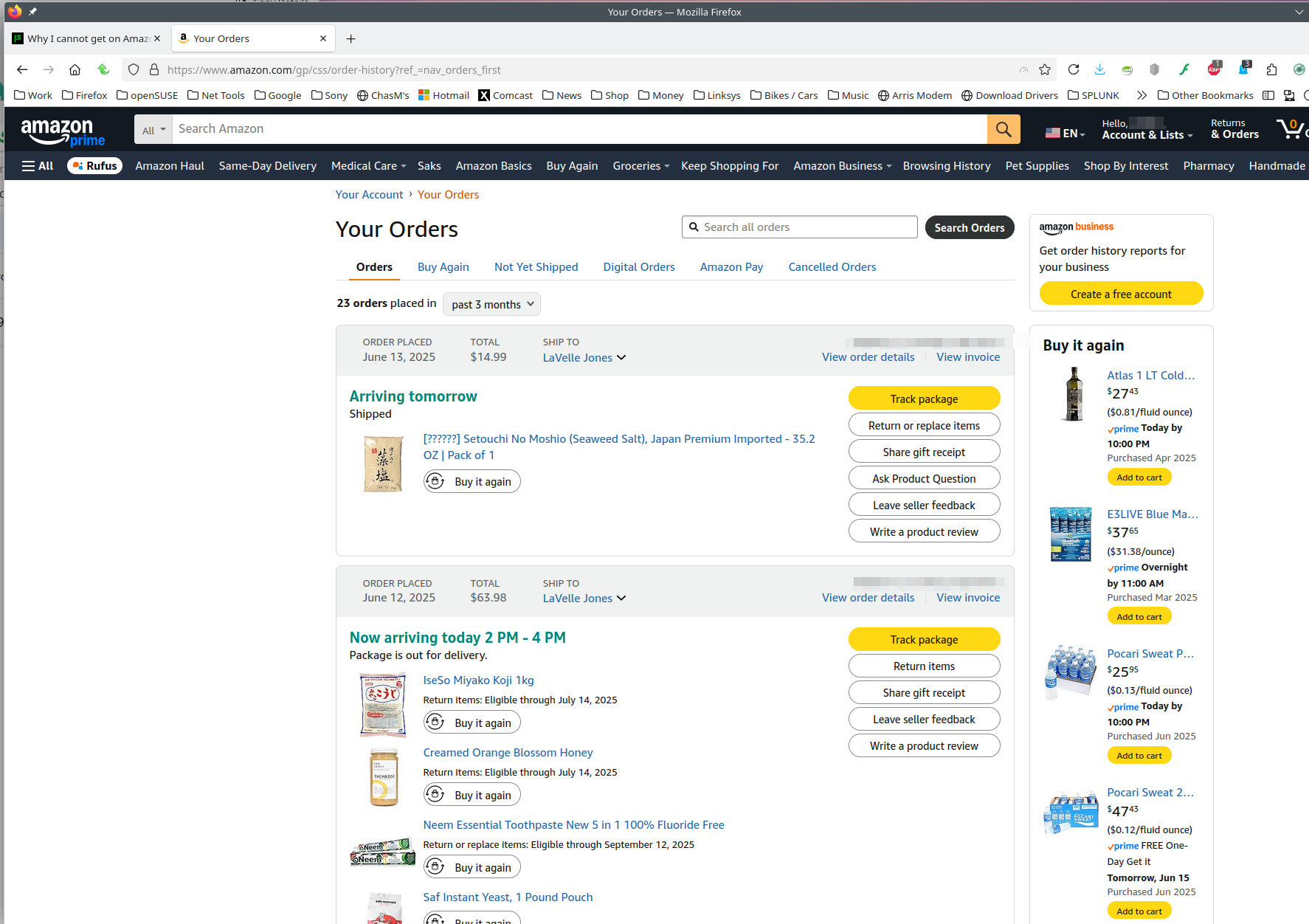Viewport: 1309px width, 924px height.
Task: Switch to the Cancelled Orders tab
Action: pyautogui.click(x=832, y=266)
